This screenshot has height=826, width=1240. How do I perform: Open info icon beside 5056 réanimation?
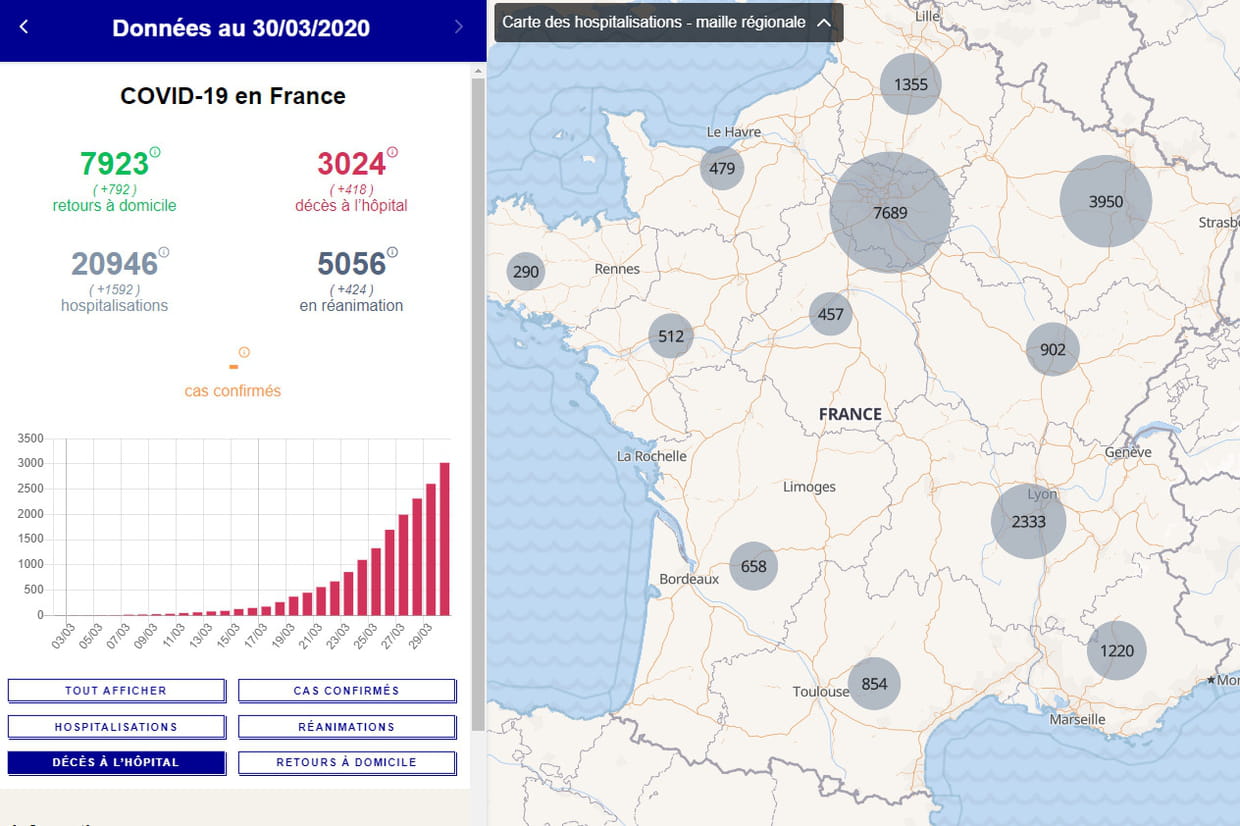tap(392, 252)
